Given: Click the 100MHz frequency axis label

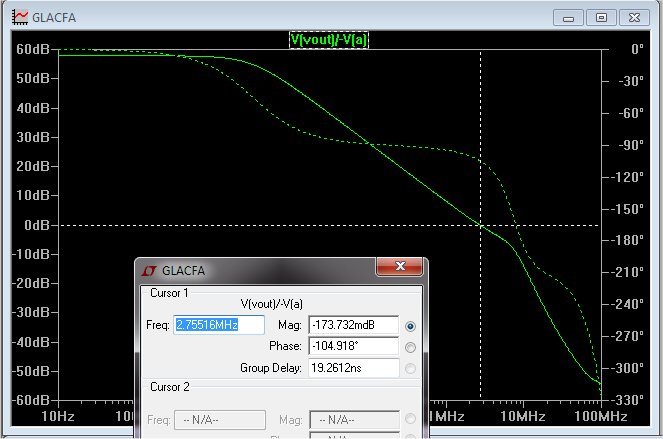Looking at the screenshot, I should tap(601, 417).
